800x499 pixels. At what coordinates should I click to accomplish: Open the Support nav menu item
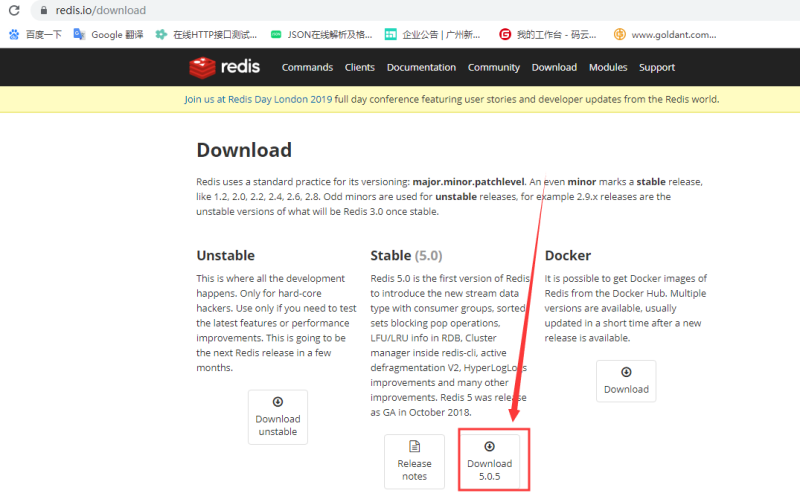(657, 67)
